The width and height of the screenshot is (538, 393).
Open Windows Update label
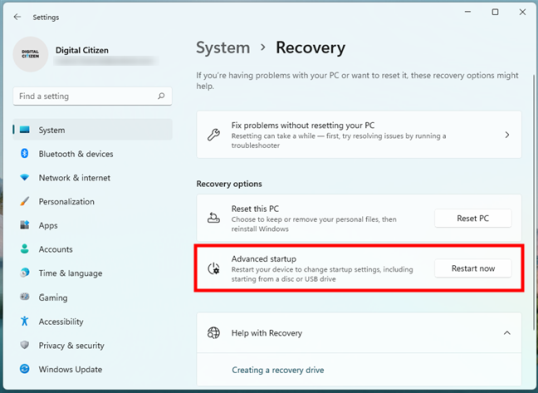click(70, 369)
